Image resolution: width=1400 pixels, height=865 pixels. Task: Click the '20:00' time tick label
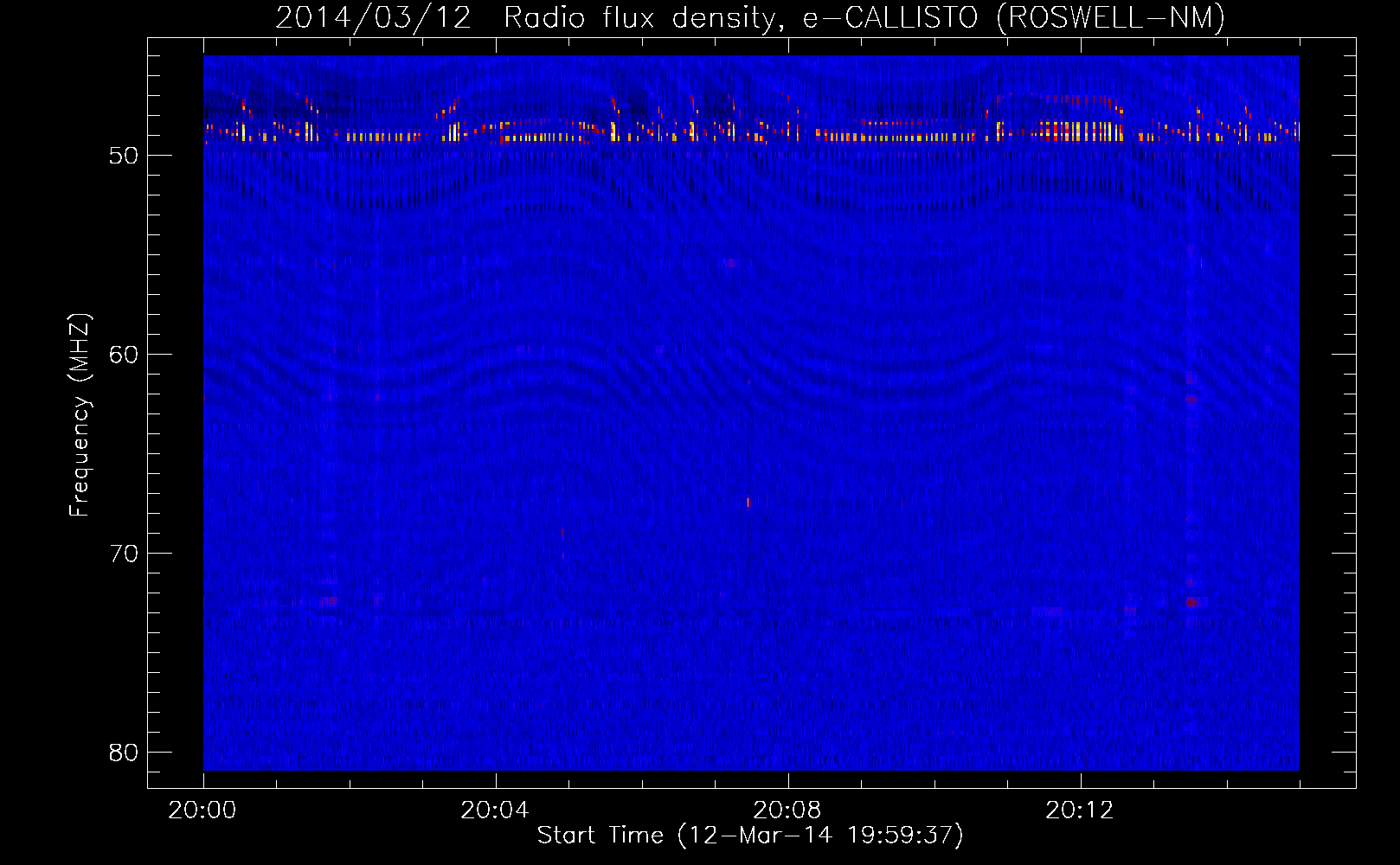pyautogui.click(x=202, y=810)
